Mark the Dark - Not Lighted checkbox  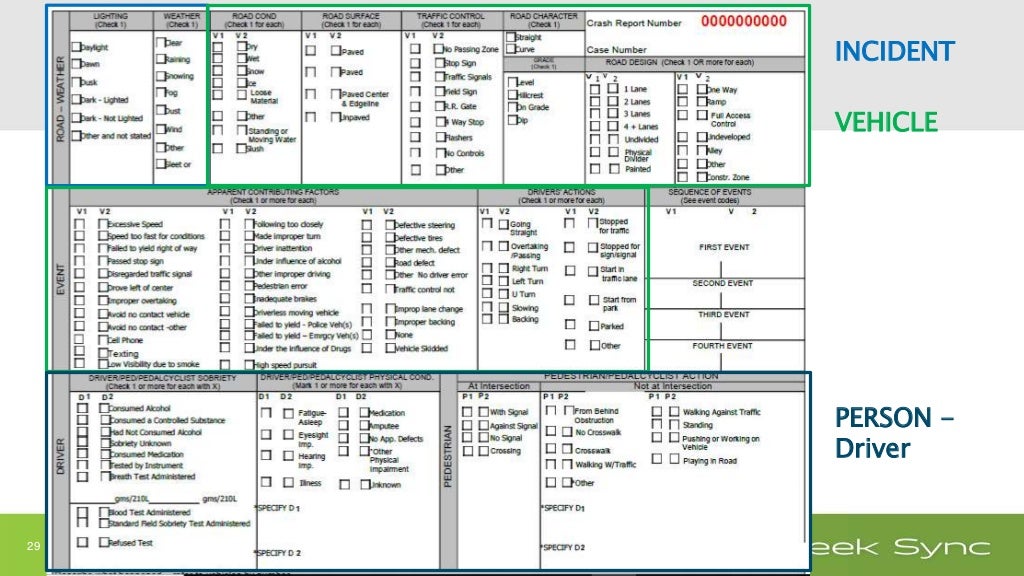[76, 118]
